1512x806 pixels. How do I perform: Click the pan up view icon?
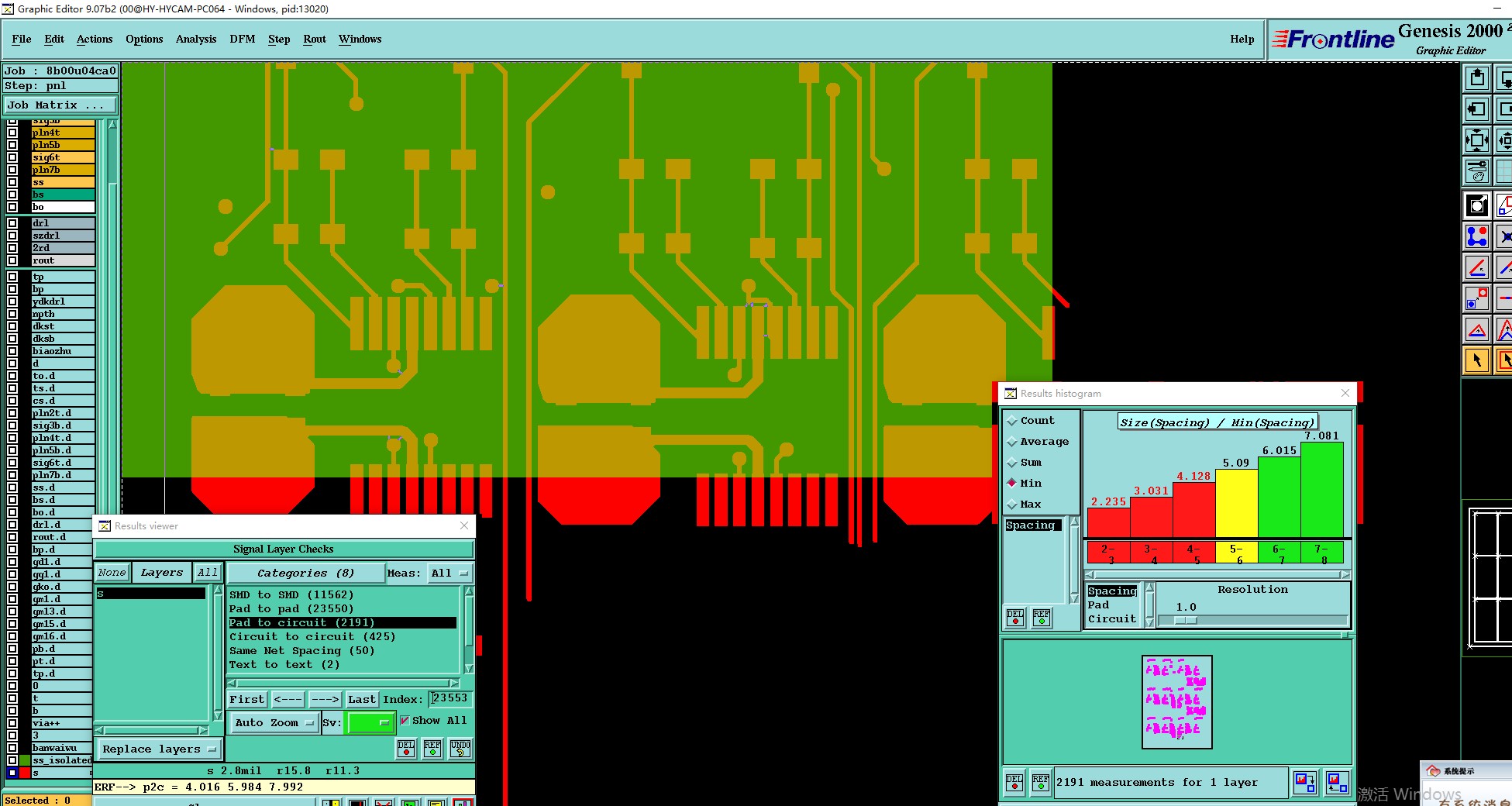[x=1477, y=78]
